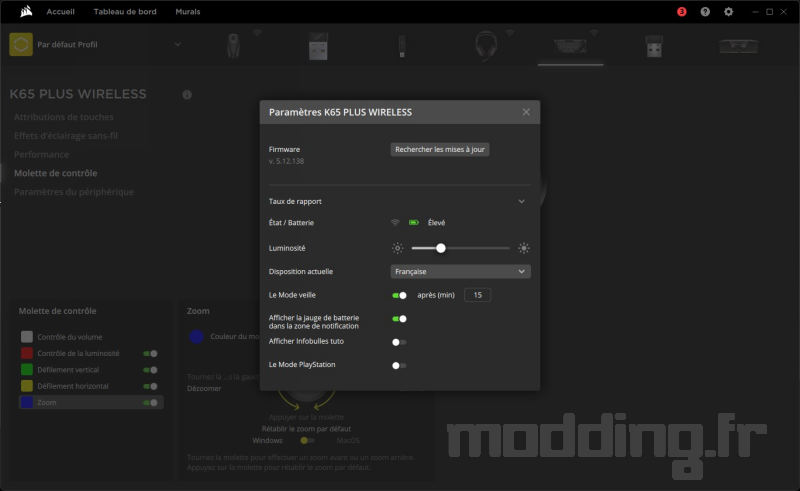Image resolution: width=800 pixels, height=491 pixels.
Task: Click the high brightness sun icon
Action: [524, 248]
